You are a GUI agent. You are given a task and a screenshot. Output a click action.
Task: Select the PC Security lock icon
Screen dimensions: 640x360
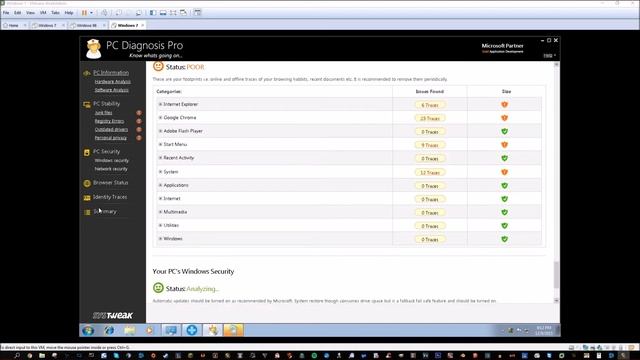click(x=87, y=152)
